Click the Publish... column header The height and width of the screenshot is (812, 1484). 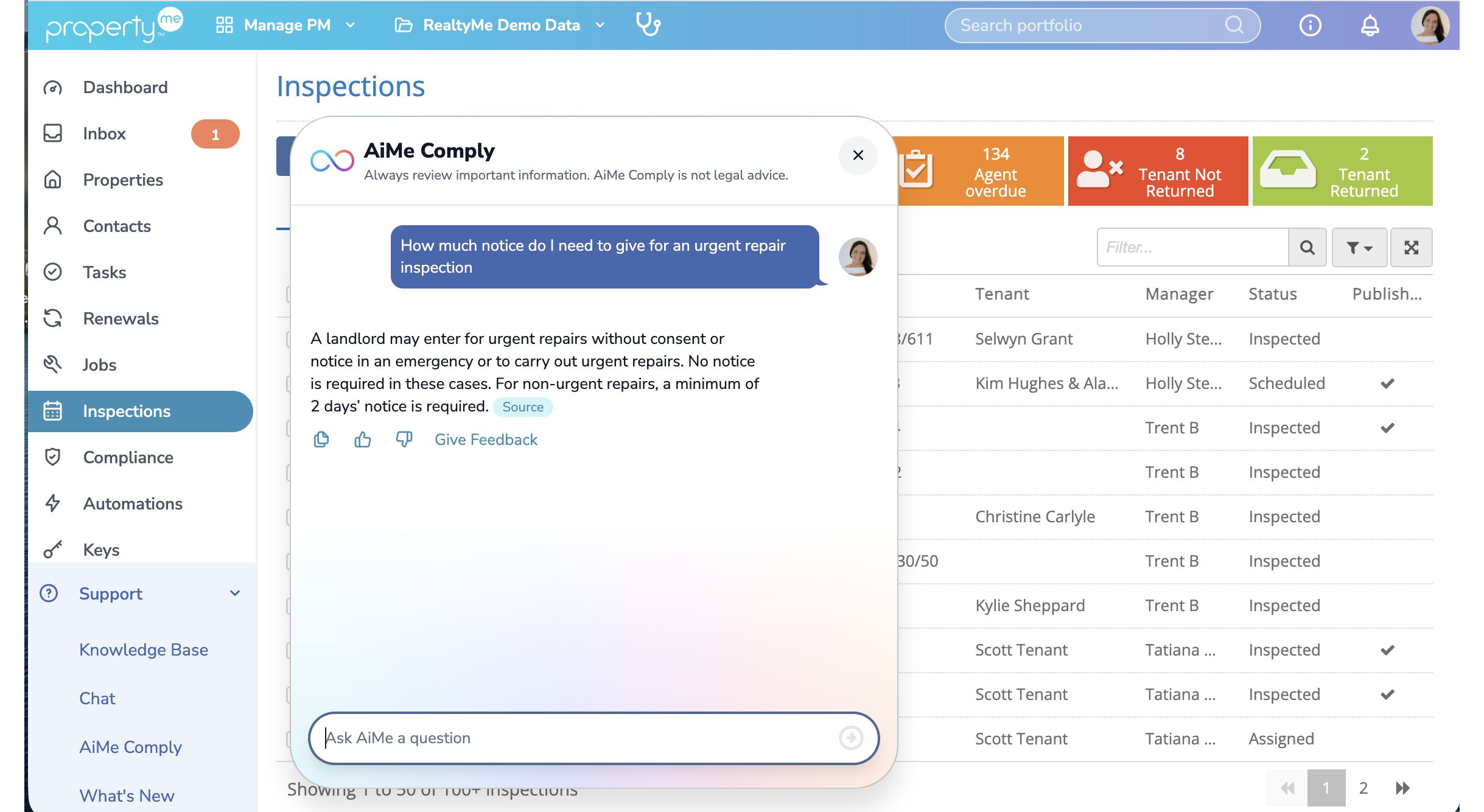[1387, 294]
